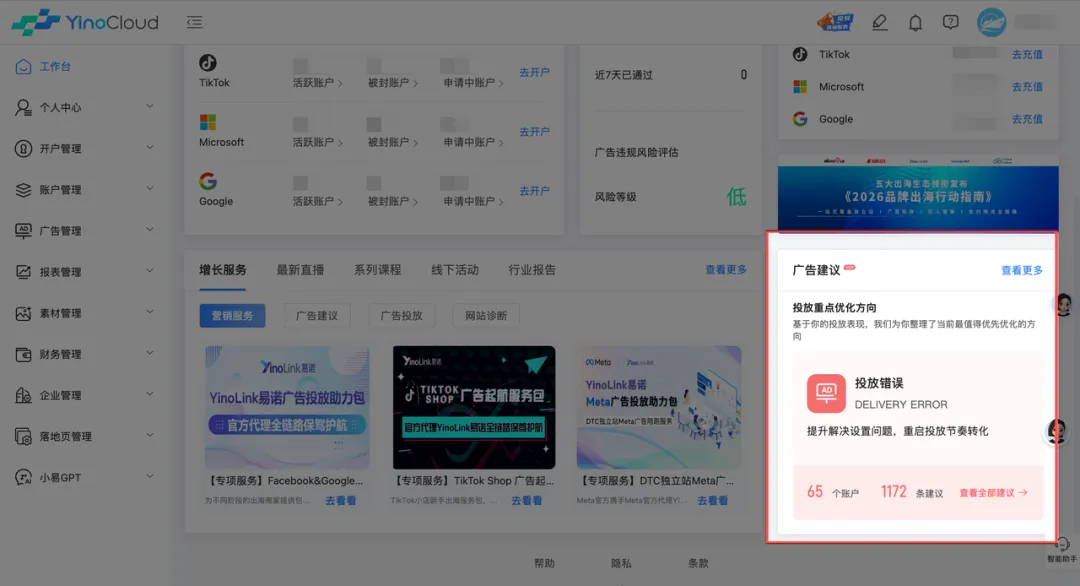Expand the 财务管理 menu chevron
This screenshot has height=586, width=1080.
click(149, 353)
